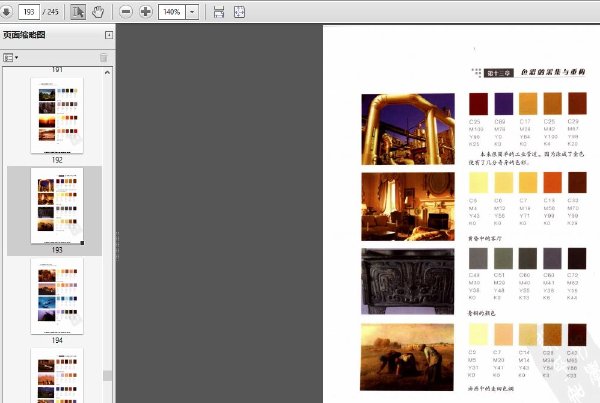Click the page number field showing 193

[29, 12]
